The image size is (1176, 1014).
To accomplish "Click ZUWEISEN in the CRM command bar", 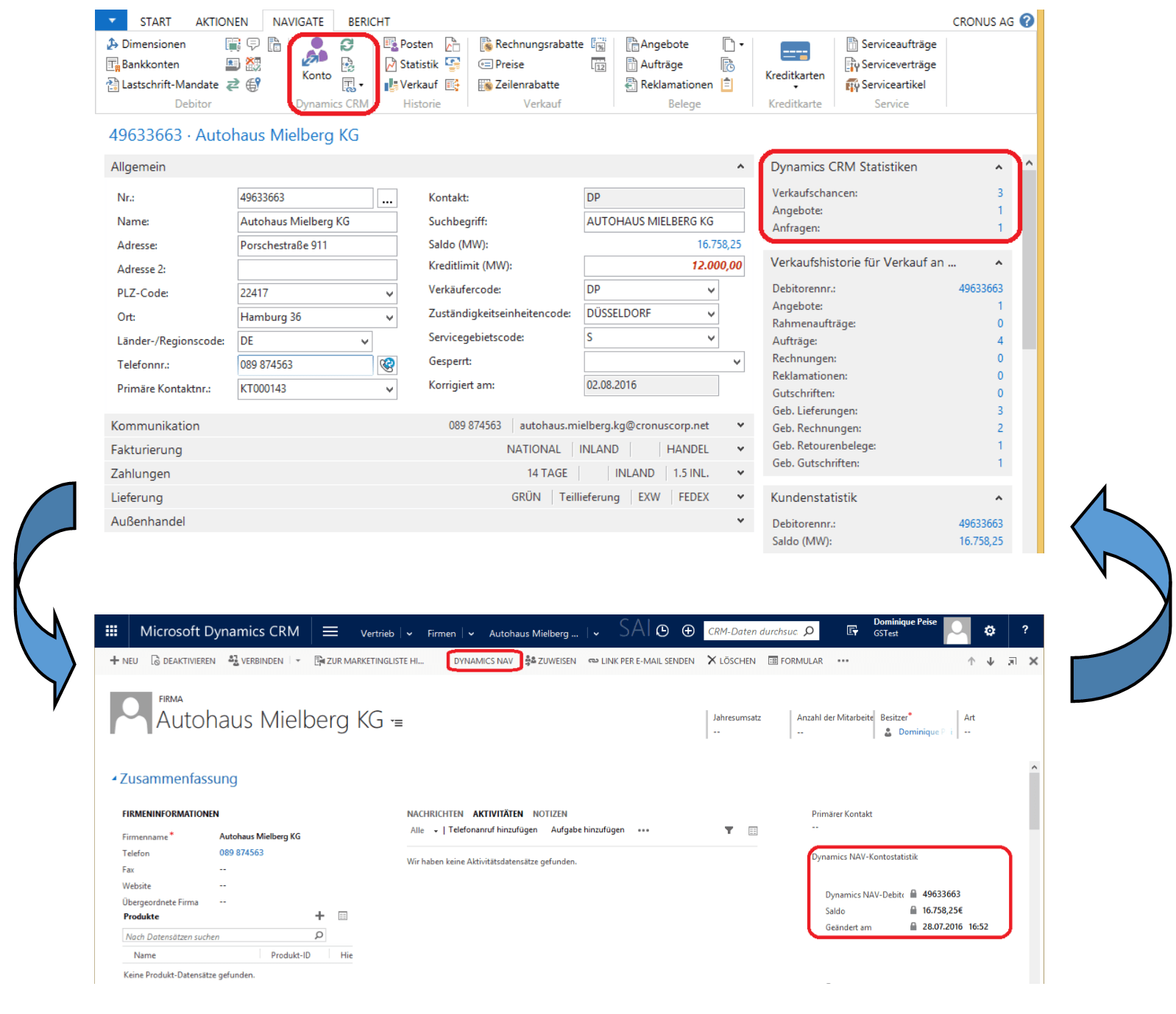I will pyautogui.click(x=550, y=661).
